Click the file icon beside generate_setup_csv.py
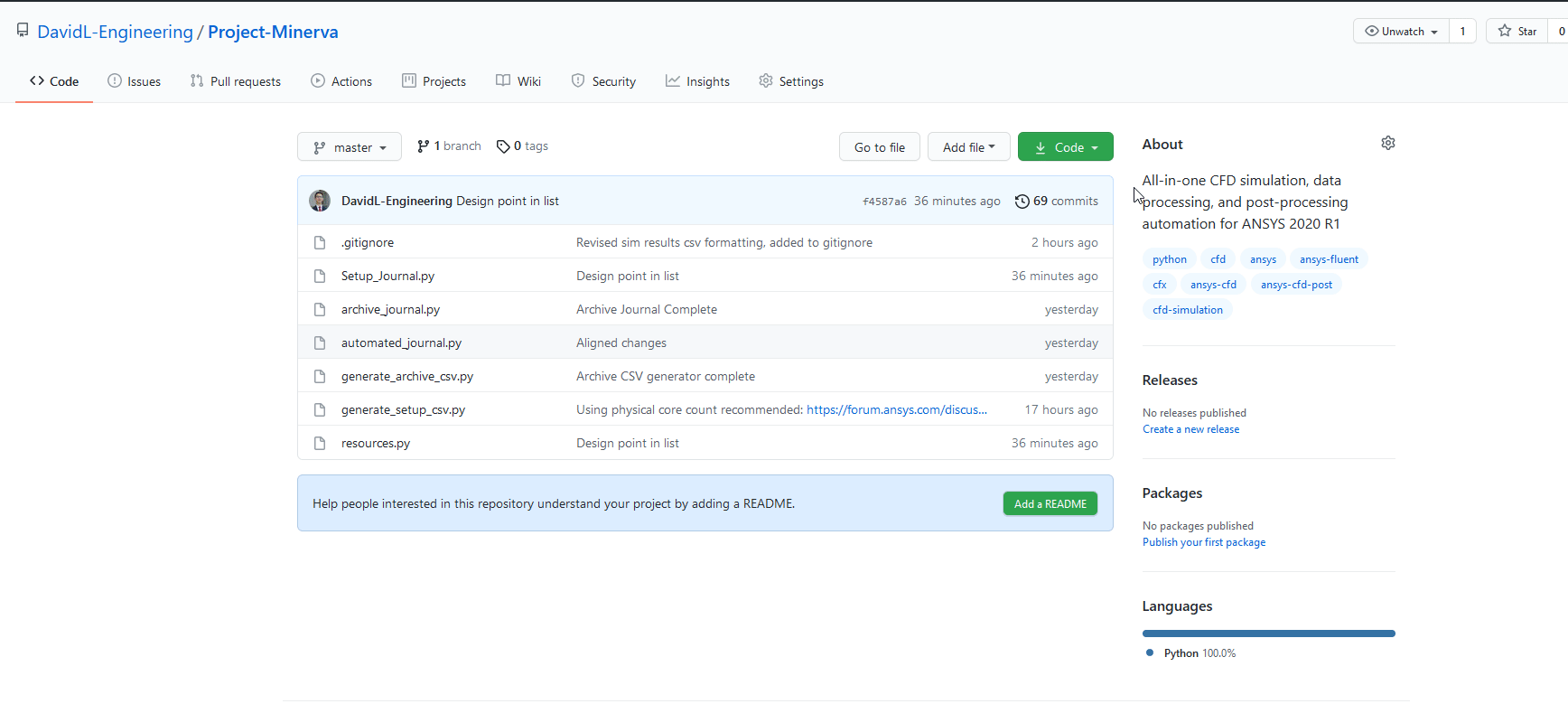Viewport: 1568px width, 704px height. click(320, 409)
